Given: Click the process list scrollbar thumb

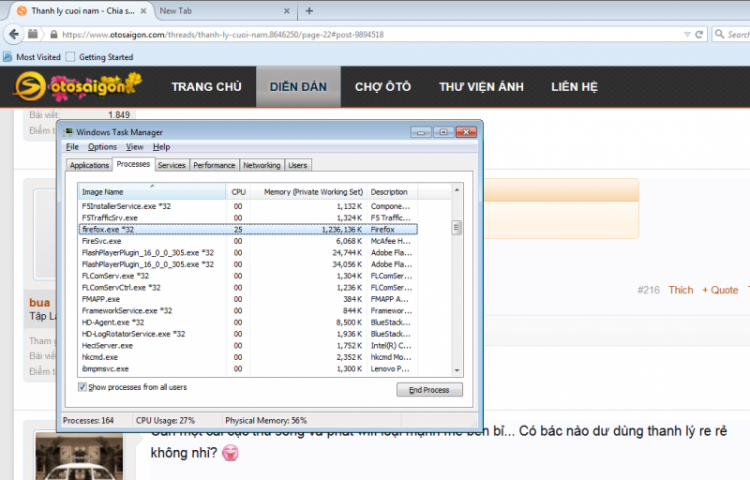Looking at the screenshot, I should [456, 228].
